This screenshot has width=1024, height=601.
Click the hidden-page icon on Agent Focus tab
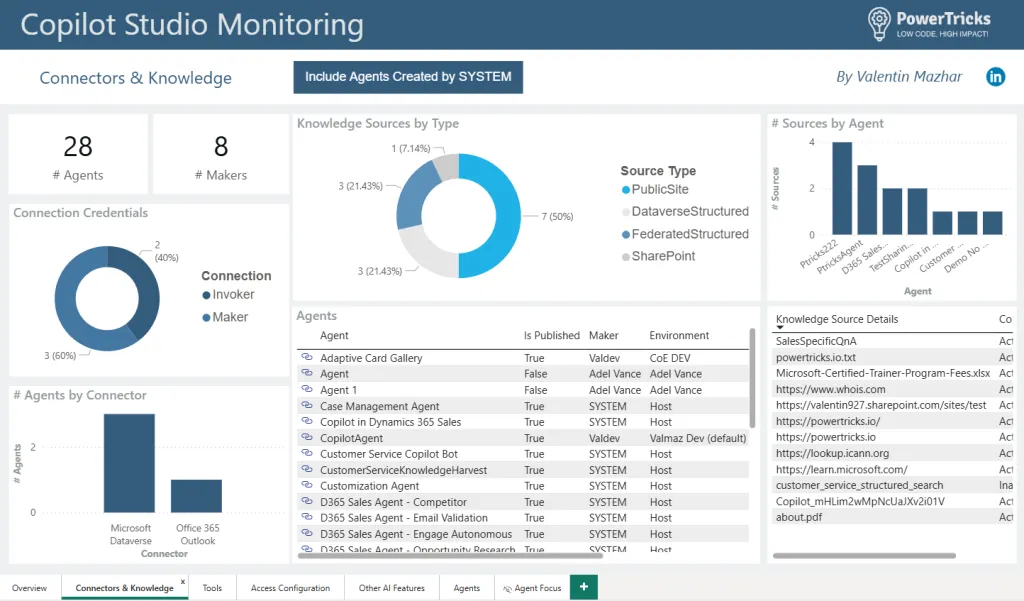point(507,589)
